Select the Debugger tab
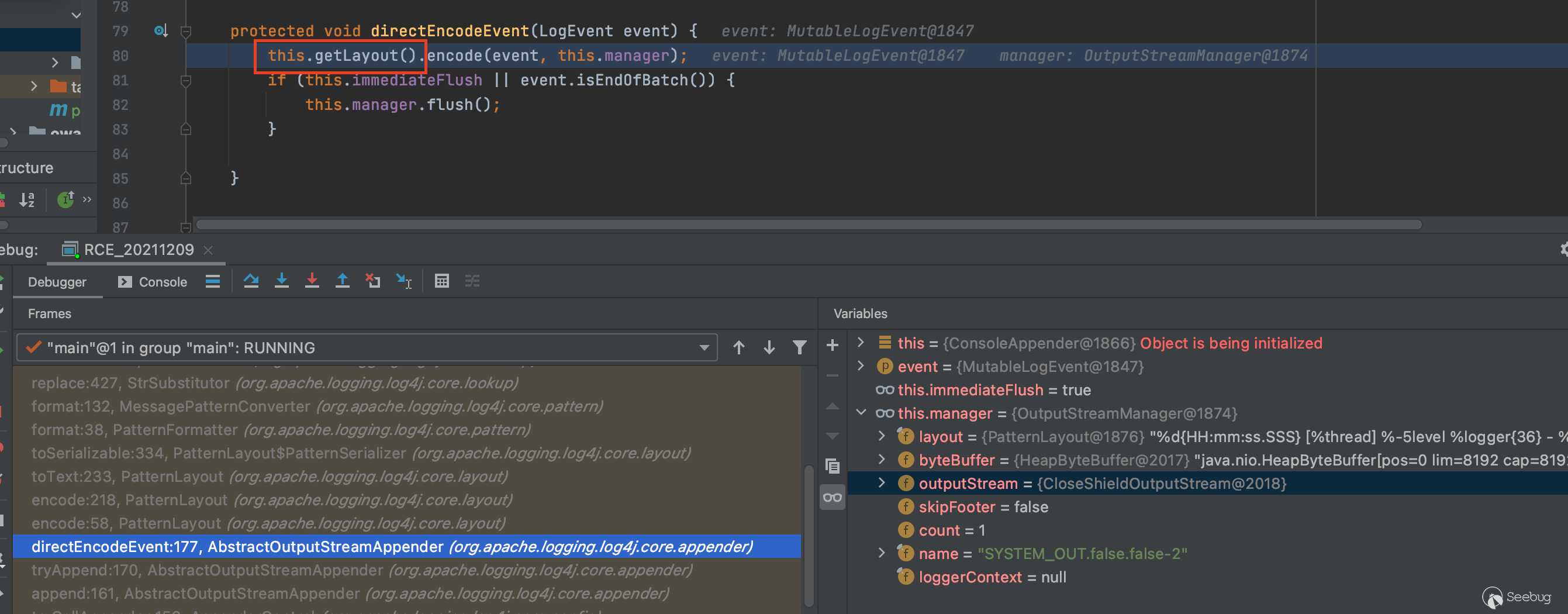The image size is (1568, 614). [57, 282]
